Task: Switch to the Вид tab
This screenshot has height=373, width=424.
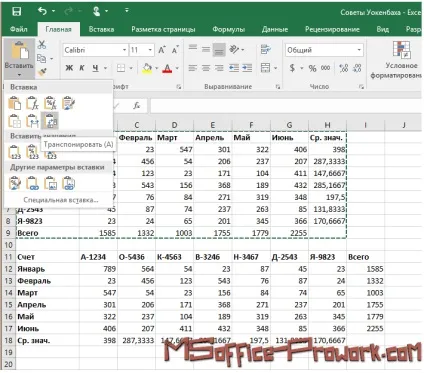Action: [383, 29]
